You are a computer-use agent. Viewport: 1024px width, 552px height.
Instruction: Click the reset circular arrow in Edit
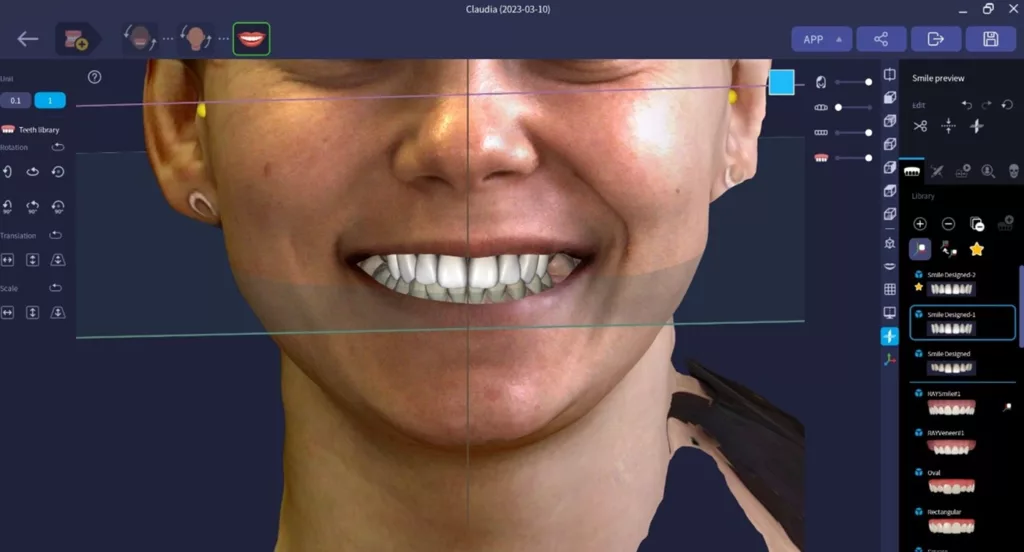(x=1007, y=105)
